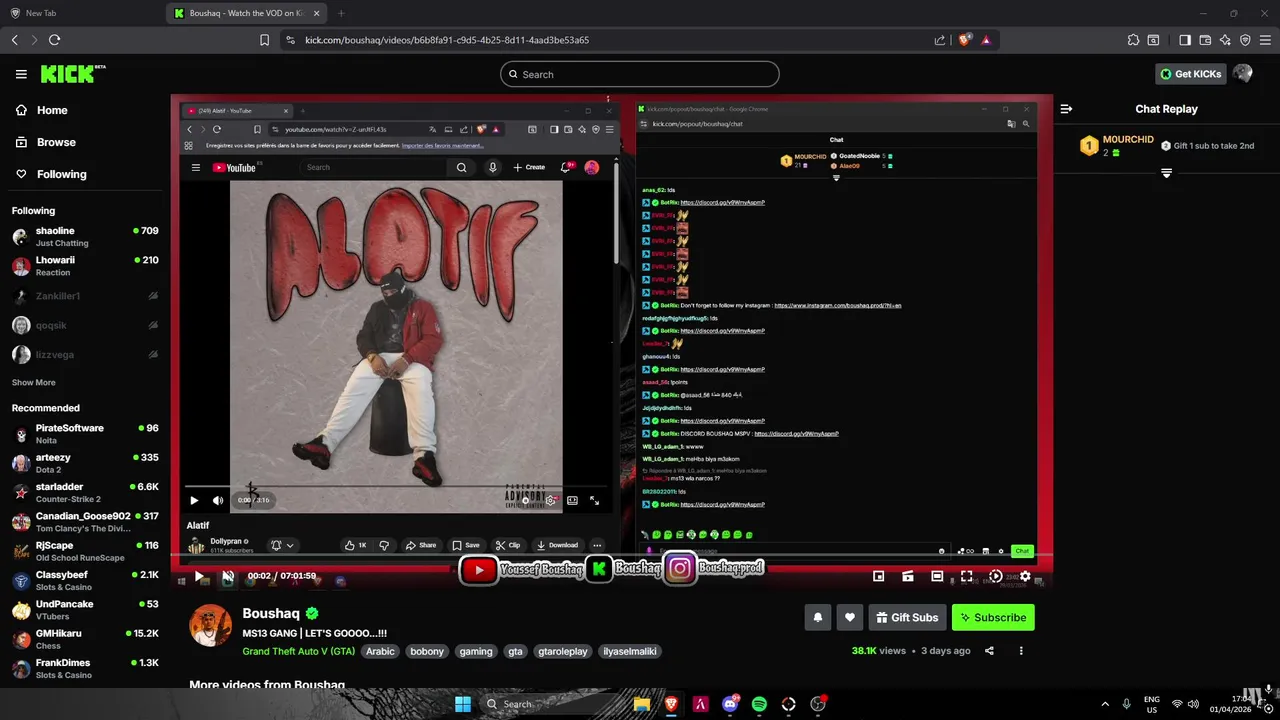This screenshot has width=1280, height=720.
Task: Share the page from the address bar
Action: (x=940, y=40)
